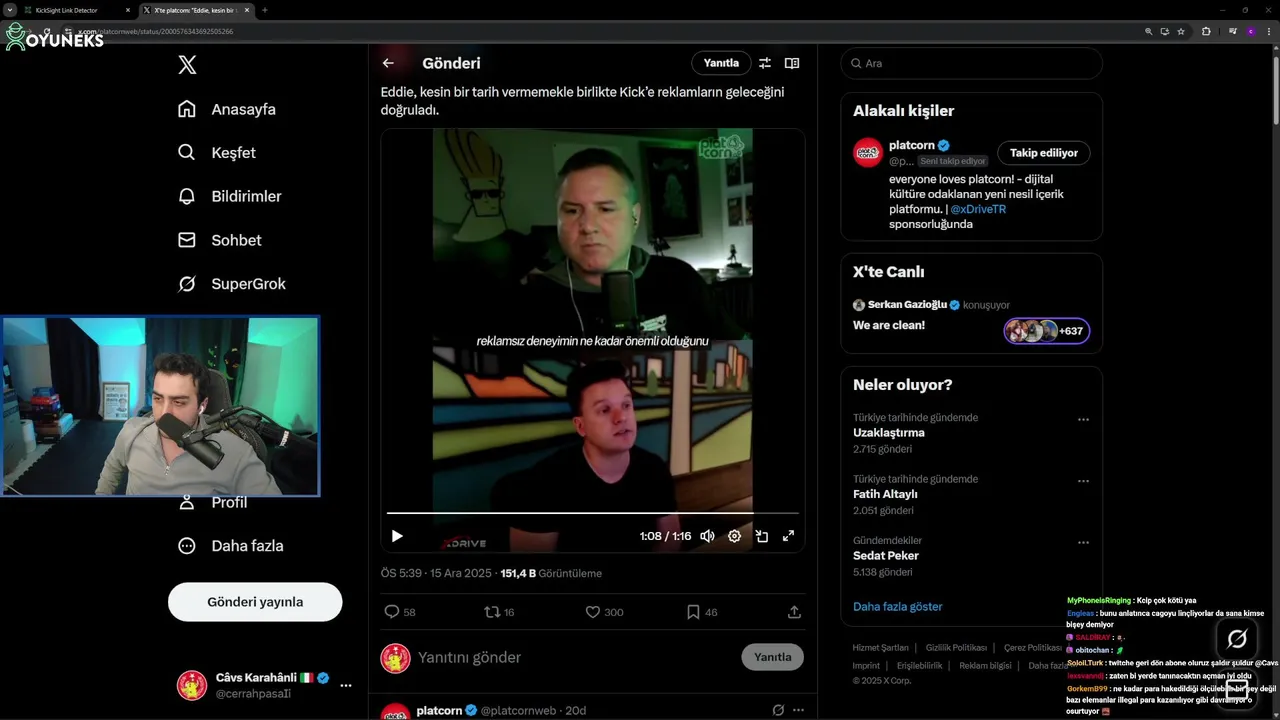This screenshot has height=720, width=1280.
Task: Open the reader view book icon
Action: [792, 63]
